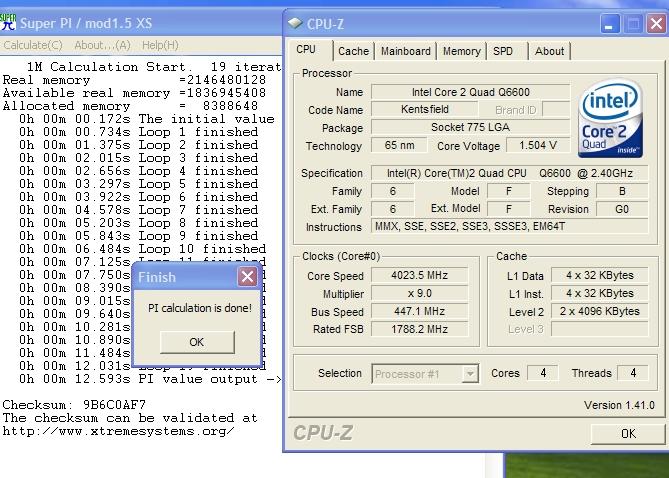Click OK in the Finish dialog

pyautogui.click(x=197, y=342)
